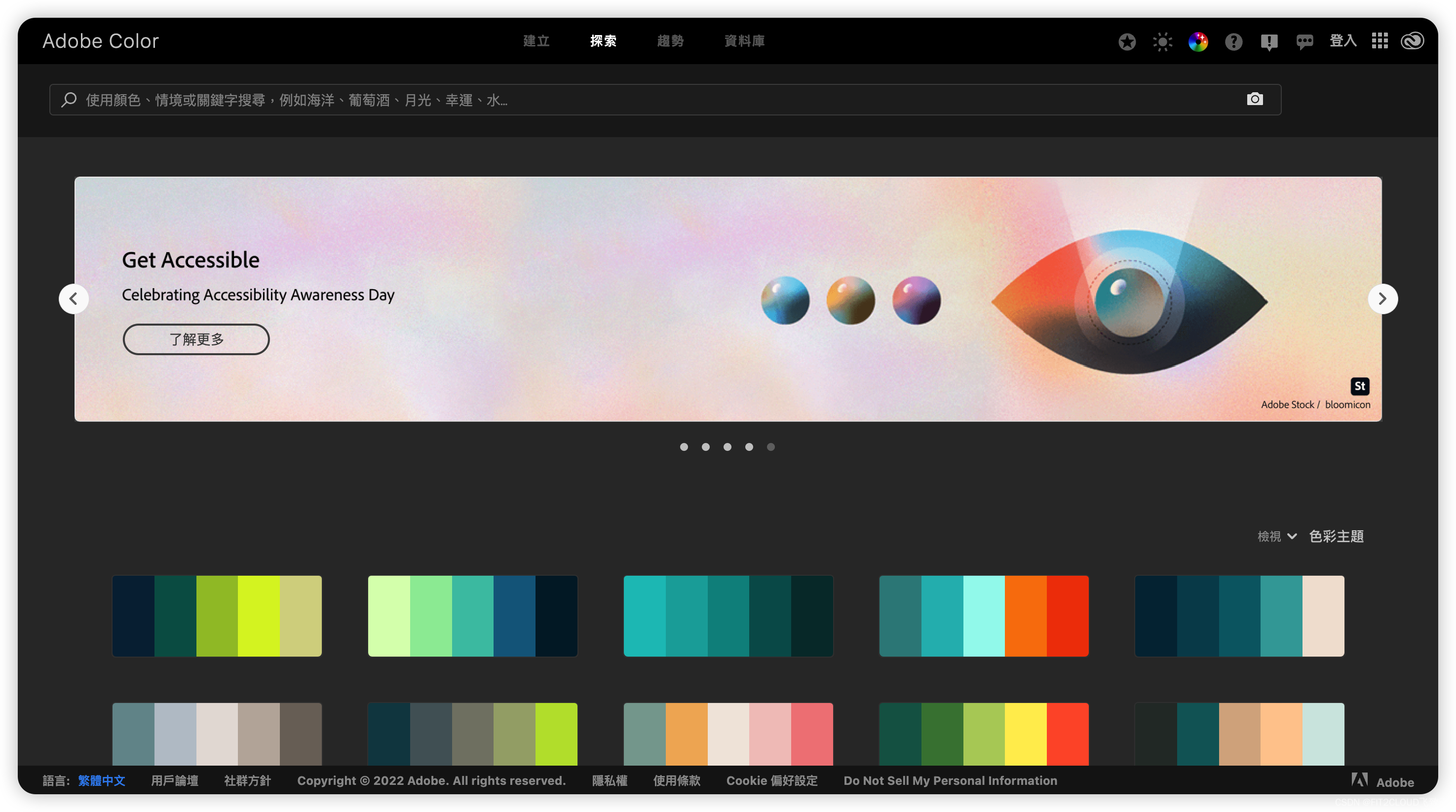Select the third carousel dot indicator
Viewport: 1456px width, 812px height.
tap(728, 446)
